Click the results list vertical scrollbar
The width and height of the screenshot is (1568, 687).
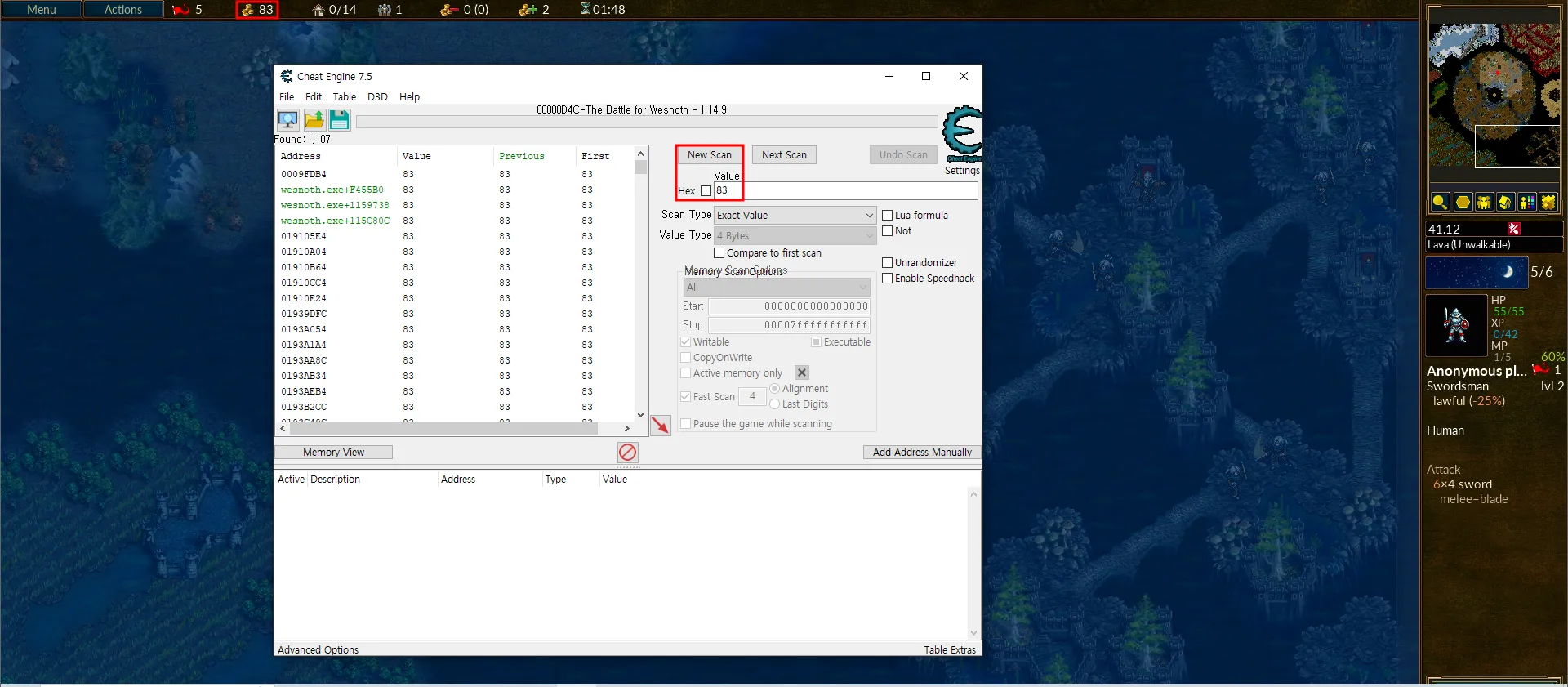tap(640, 284)
